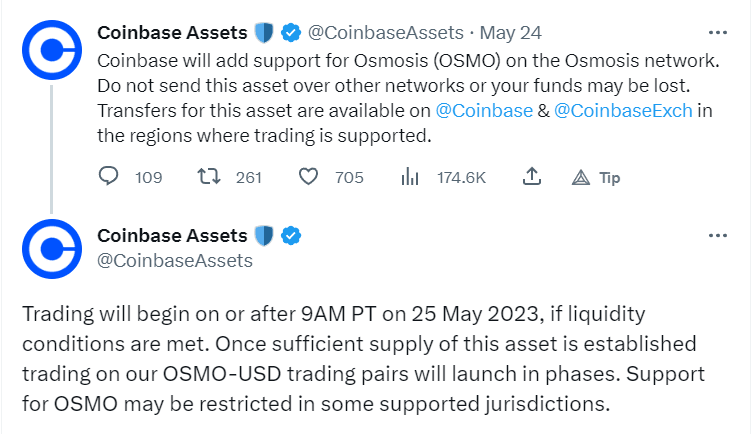Click blue verified badge on second tweet
The image size is (752, 434).
tap(291, 235)
